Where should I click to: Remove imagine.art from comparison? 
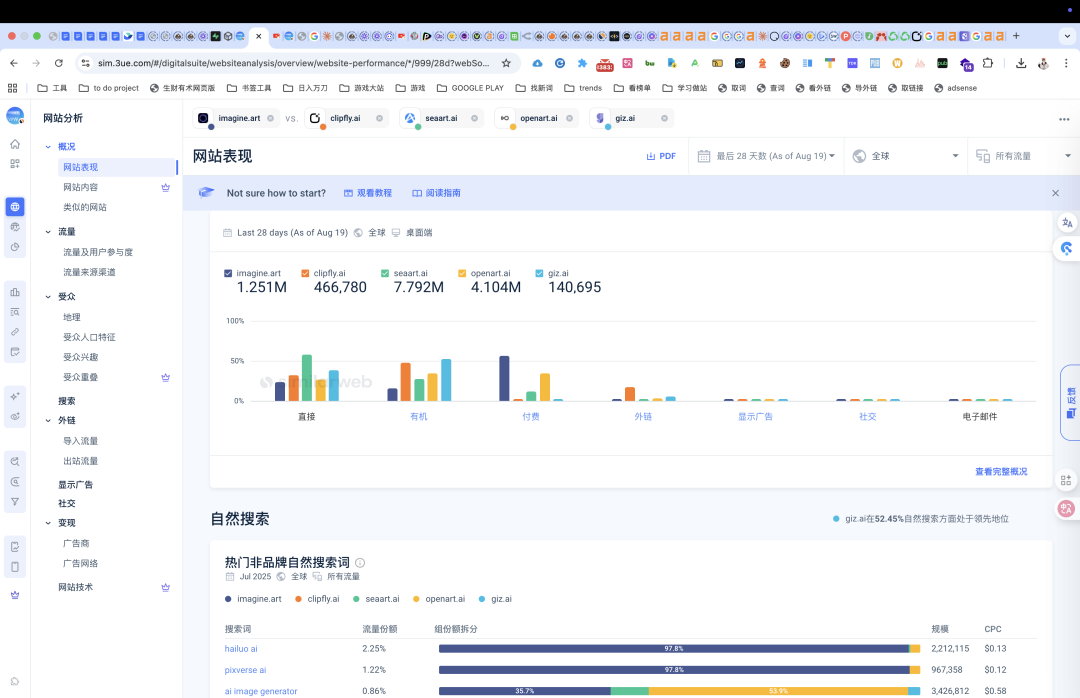[270, 119]
